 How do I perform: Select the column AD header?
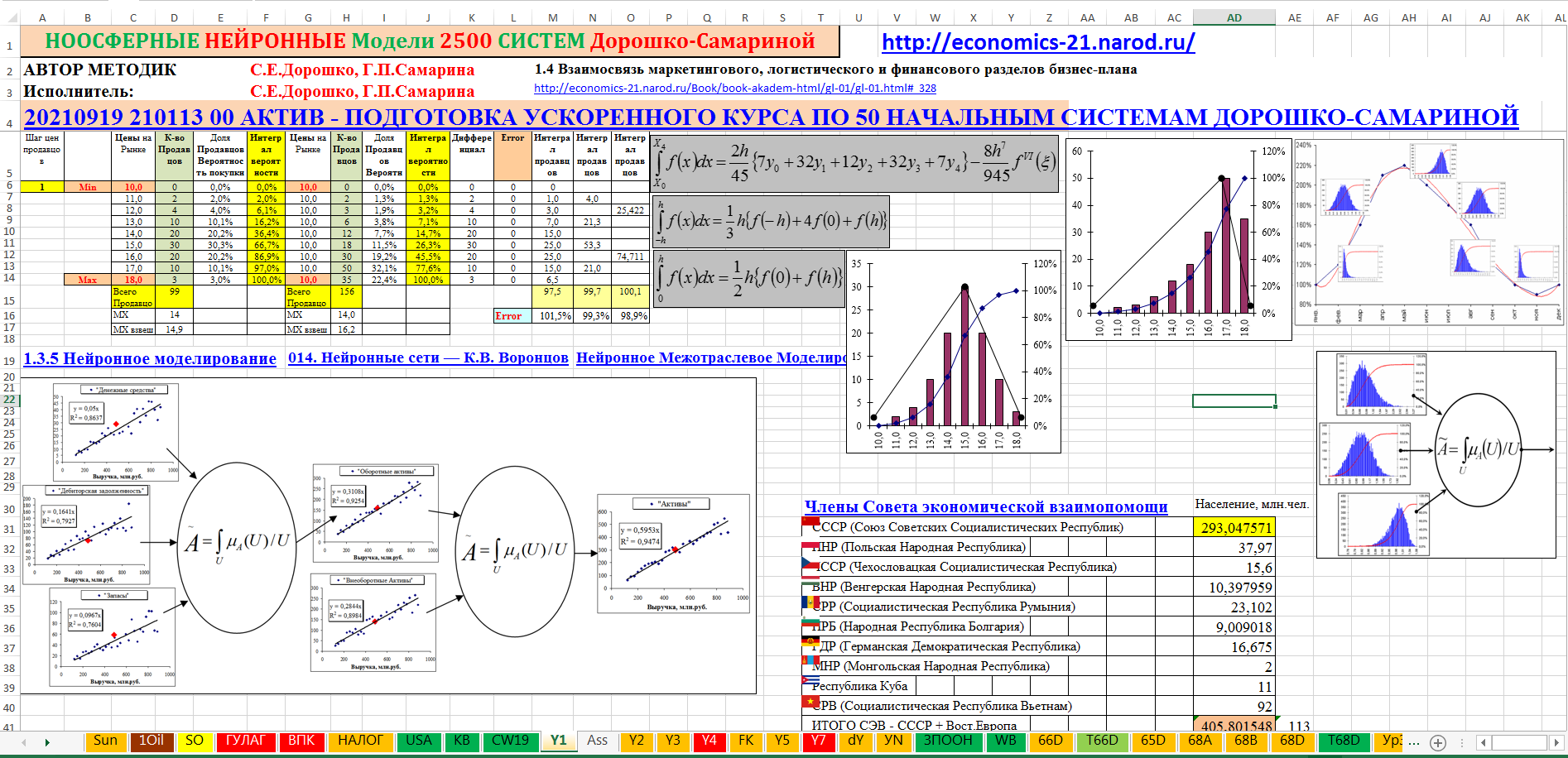pos(1234,17)
